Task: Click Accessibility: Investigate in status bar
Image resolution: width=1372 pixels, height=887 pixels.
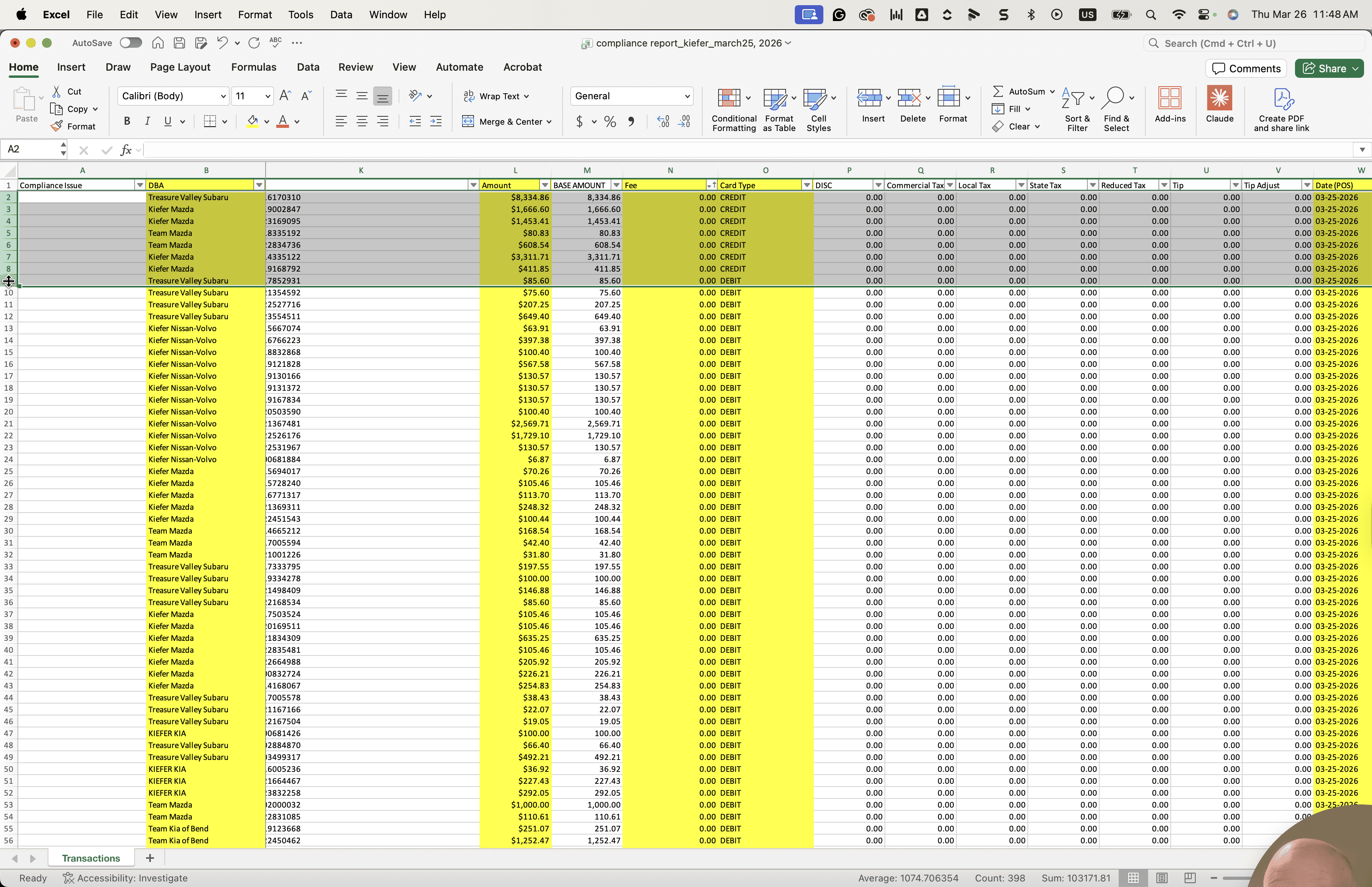Action: (125, 878)
